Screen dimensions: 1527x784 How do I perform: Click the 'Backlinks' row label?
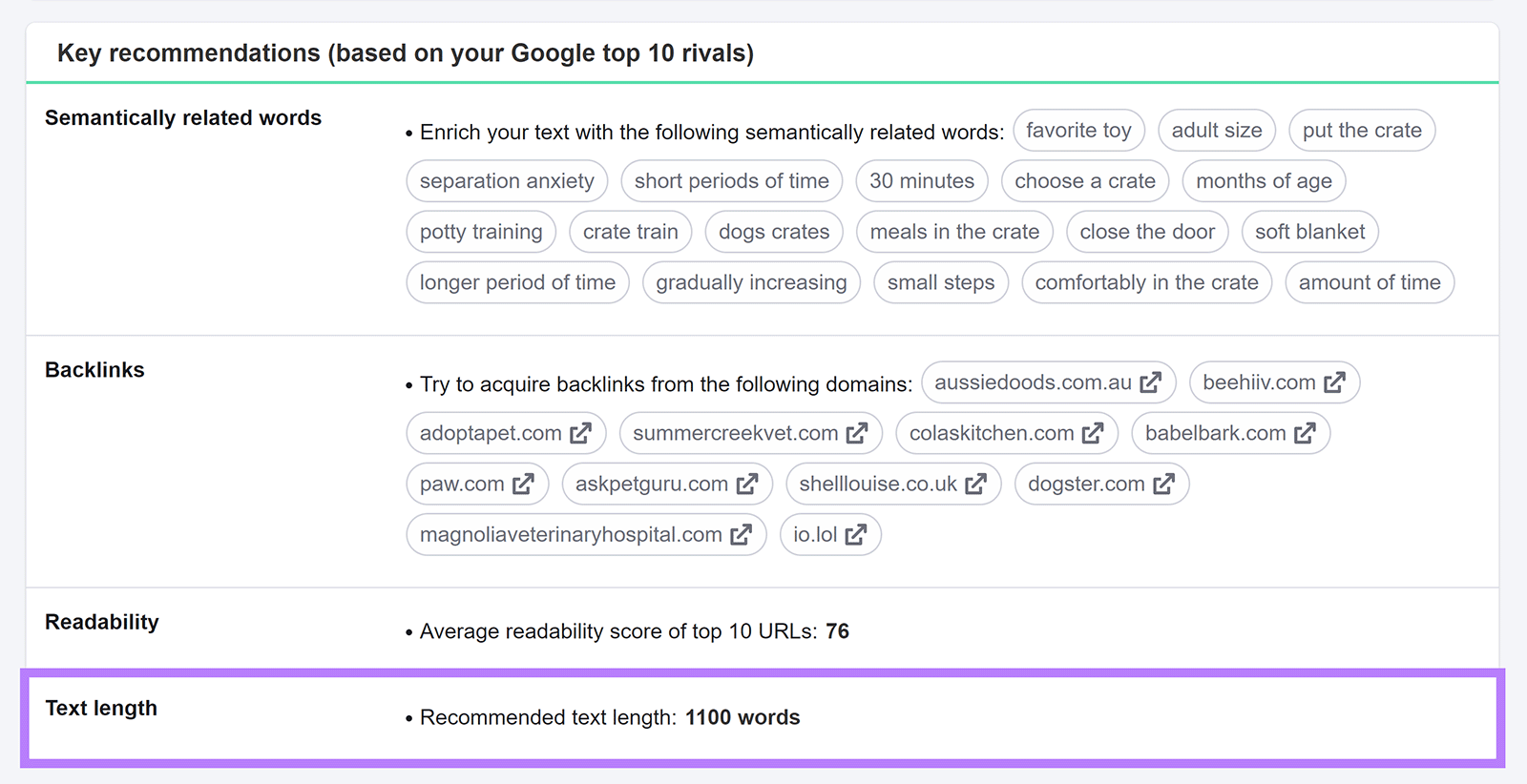pyautogui.click(x=94, y=370)
